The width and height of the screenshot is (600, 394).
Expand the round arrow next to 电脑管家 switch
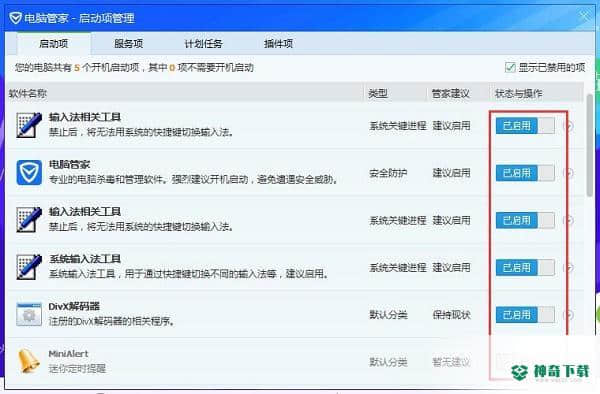tap(569, 173)
